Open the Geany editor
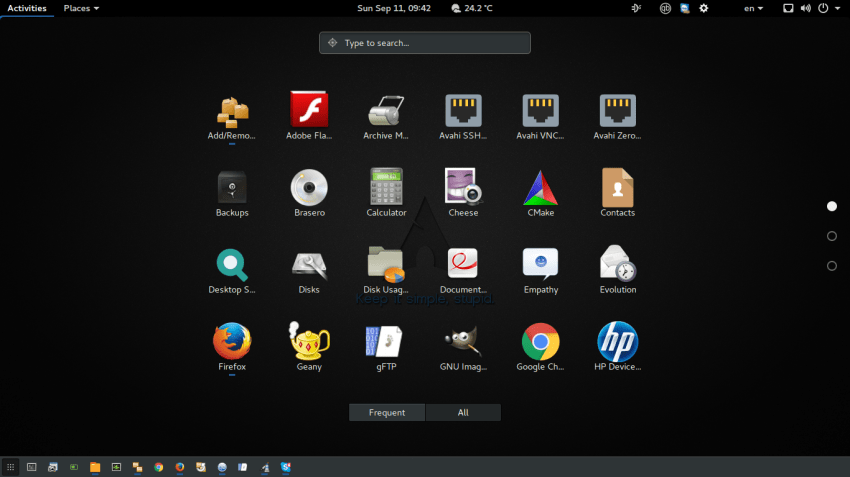This screenshot has width=850, height=477. (x=309, y=342)
